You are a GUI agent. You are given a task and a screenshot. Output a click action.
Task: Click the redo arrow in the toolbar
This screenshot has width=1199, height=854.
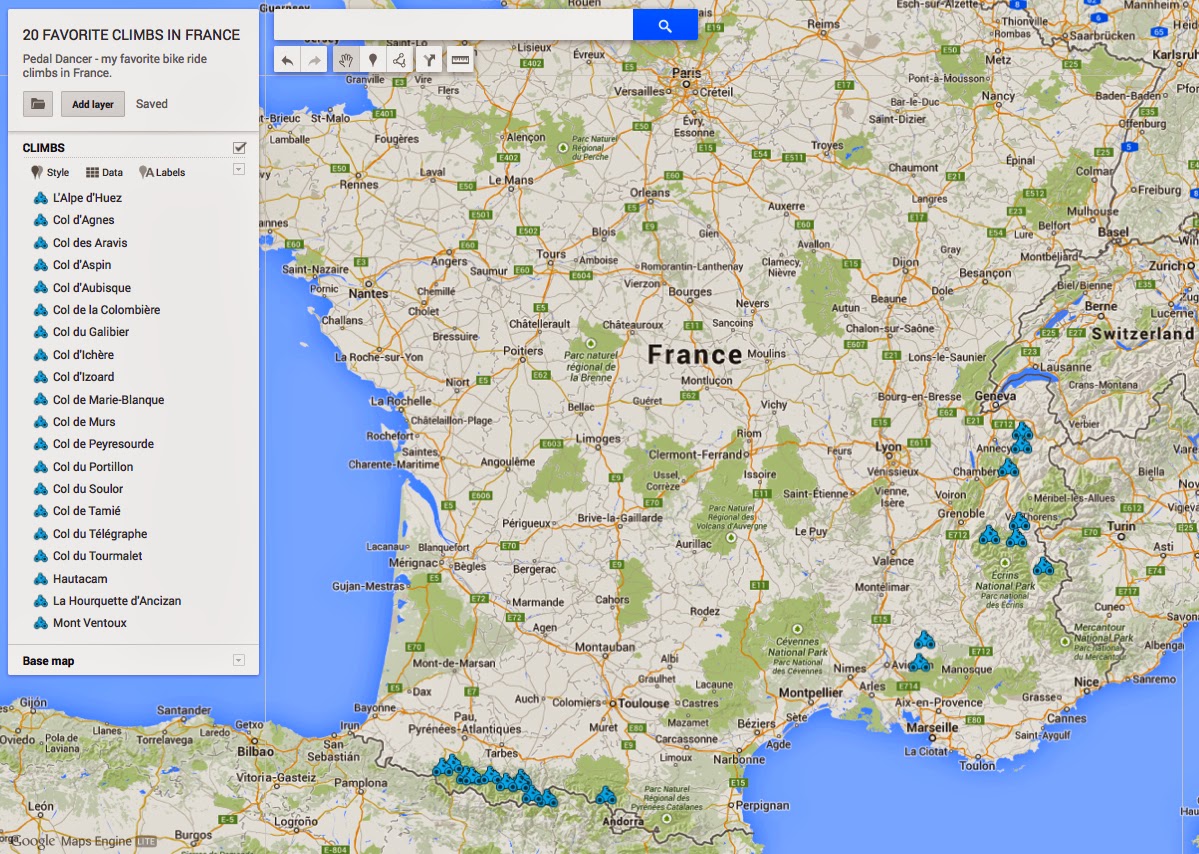(316, 59)
